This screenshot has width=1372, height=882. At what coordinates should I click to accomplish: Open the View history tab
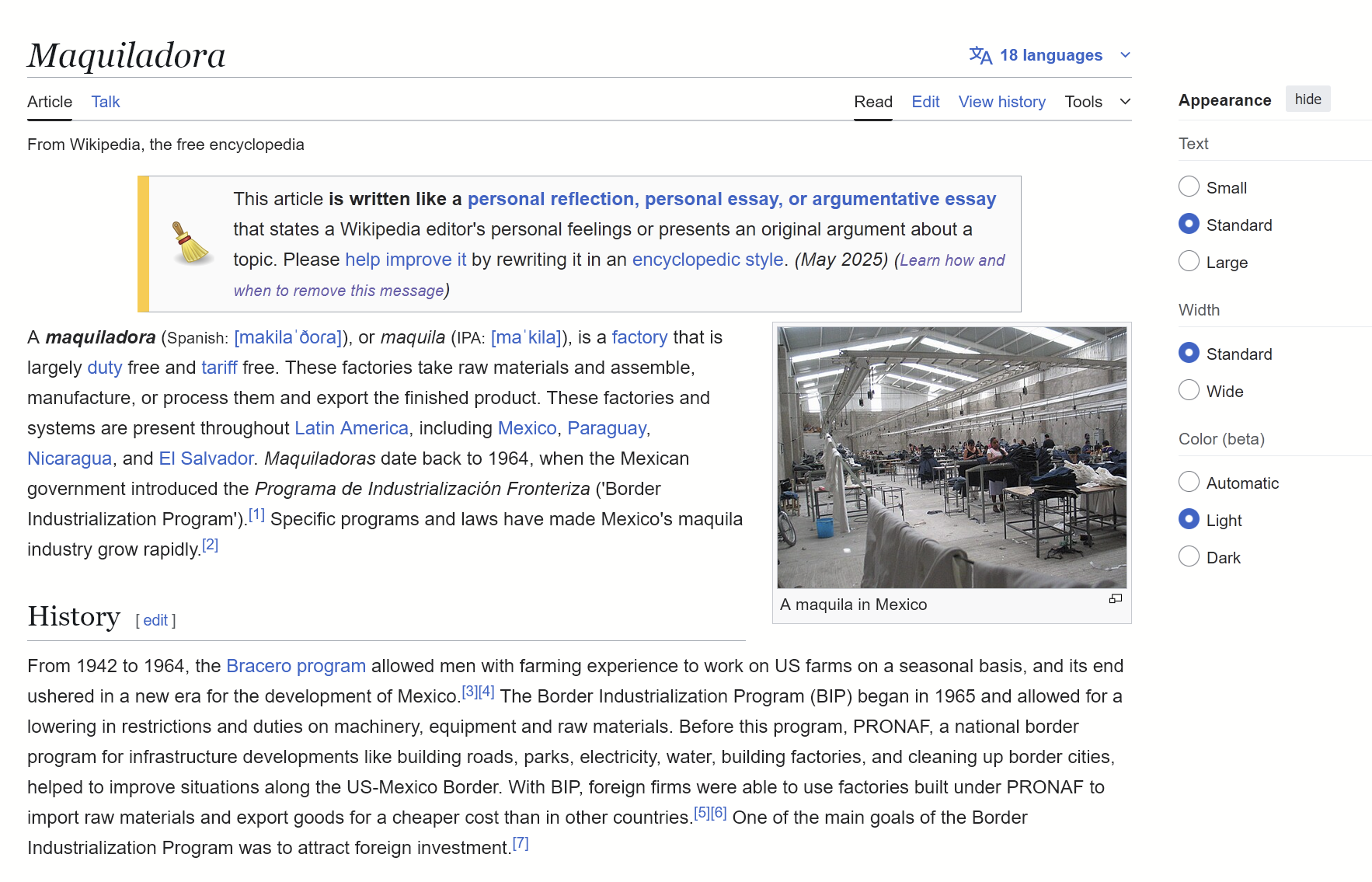1002,102
